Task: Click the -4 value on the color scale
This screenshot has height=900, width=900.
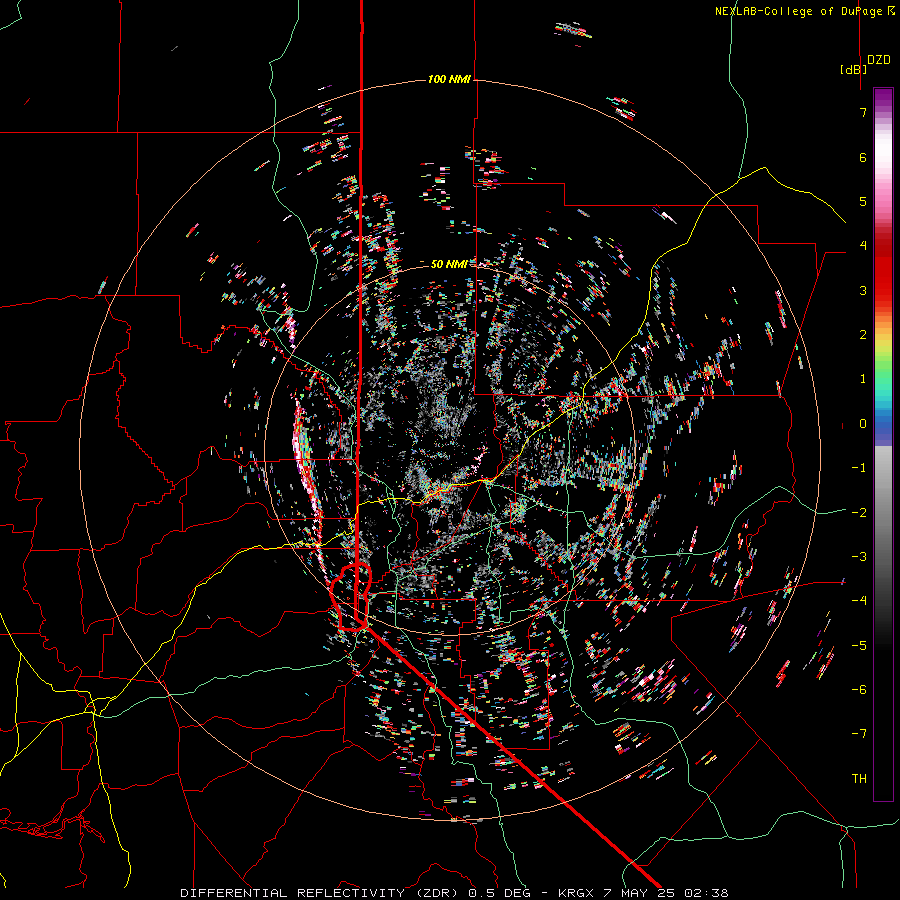Action: 859,600
